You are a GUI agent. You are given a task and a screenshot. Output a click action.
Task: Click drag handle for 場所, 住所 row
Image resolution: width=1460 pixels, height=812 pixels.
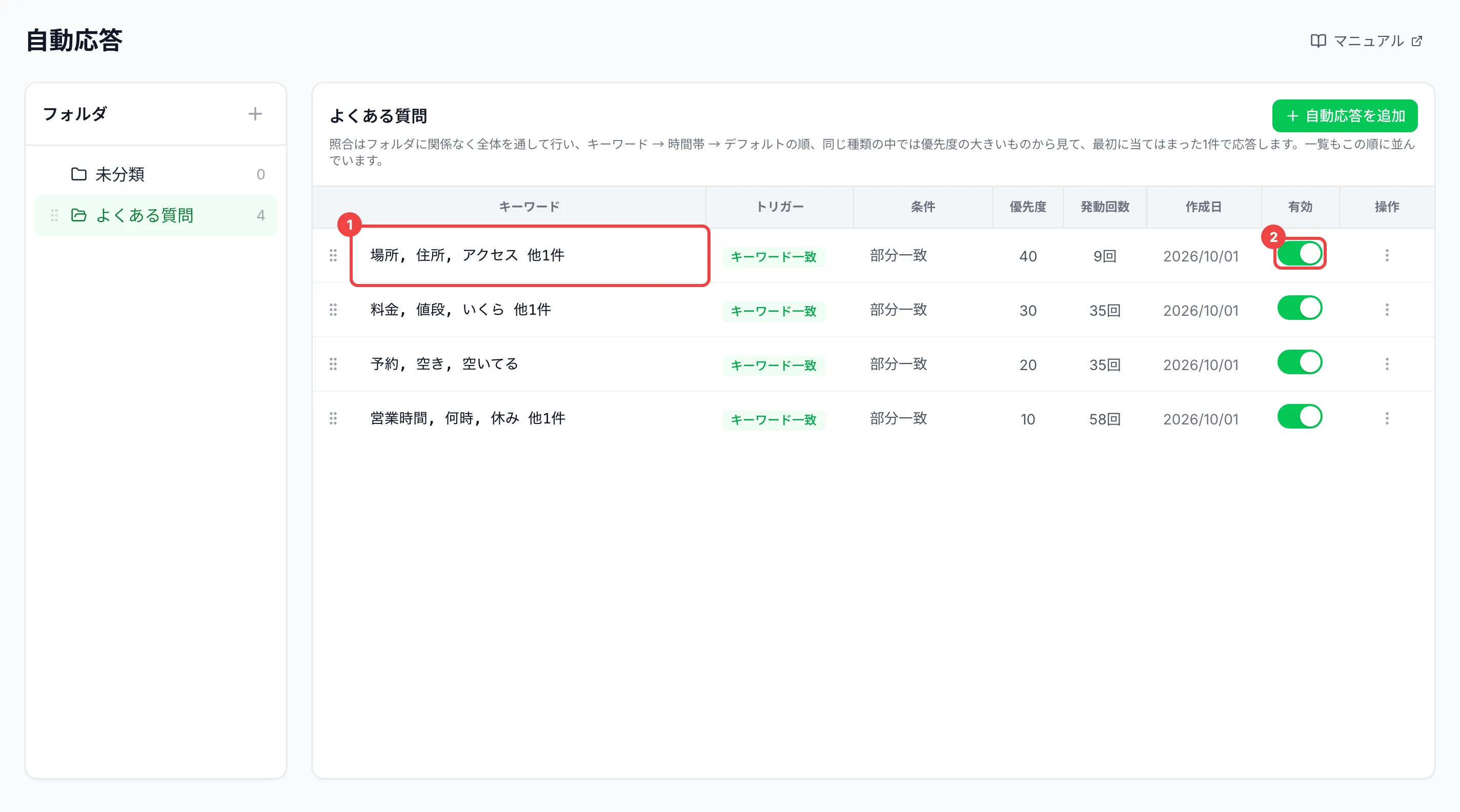(333, 256)
